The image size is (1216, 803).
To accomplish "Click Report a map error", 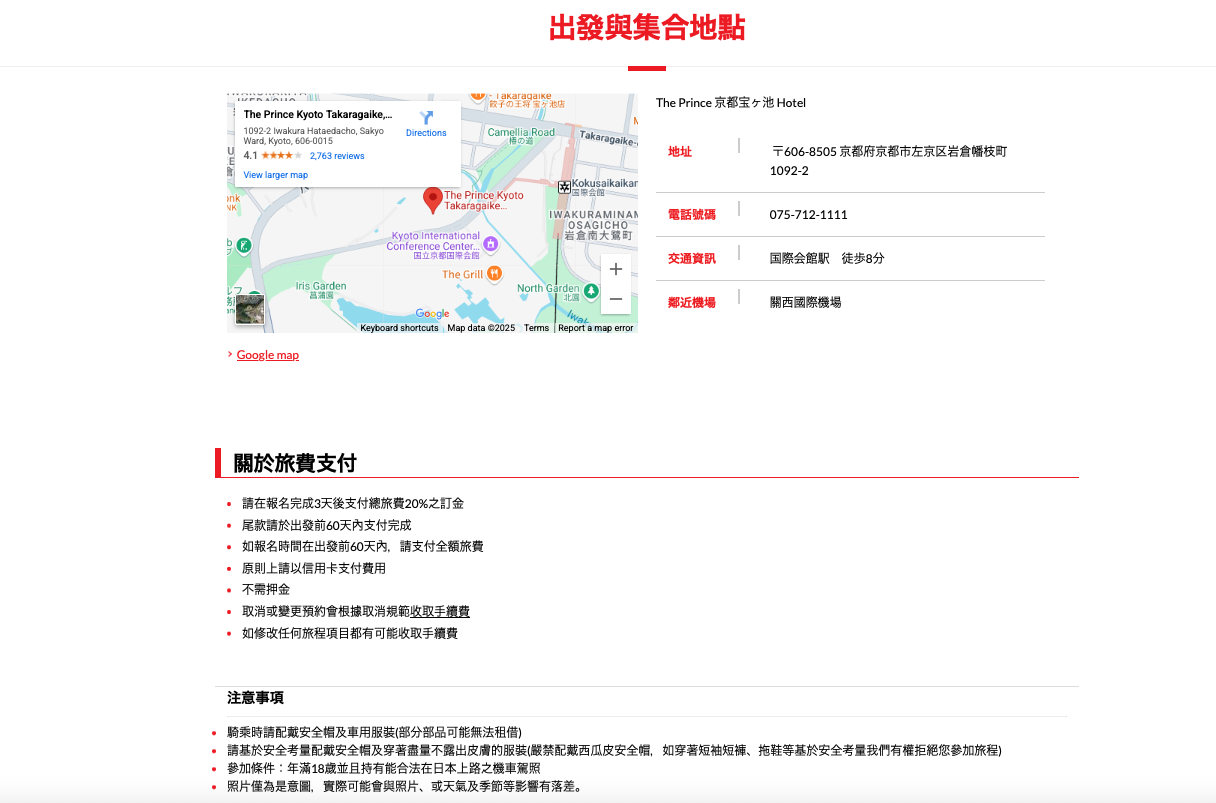I will coord(595,328).
